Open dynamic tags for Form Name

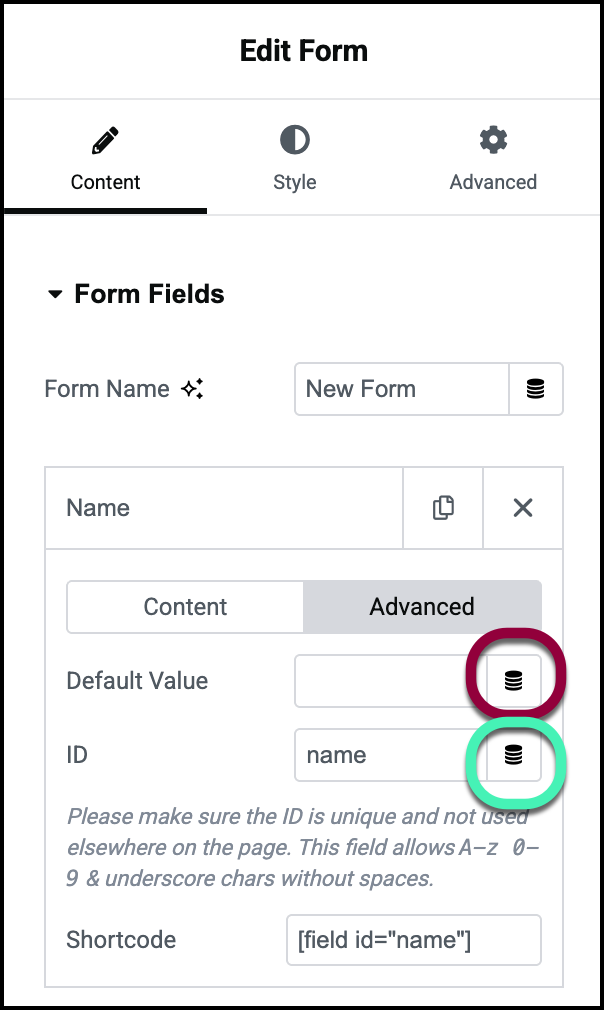click(x=536, y=389)
